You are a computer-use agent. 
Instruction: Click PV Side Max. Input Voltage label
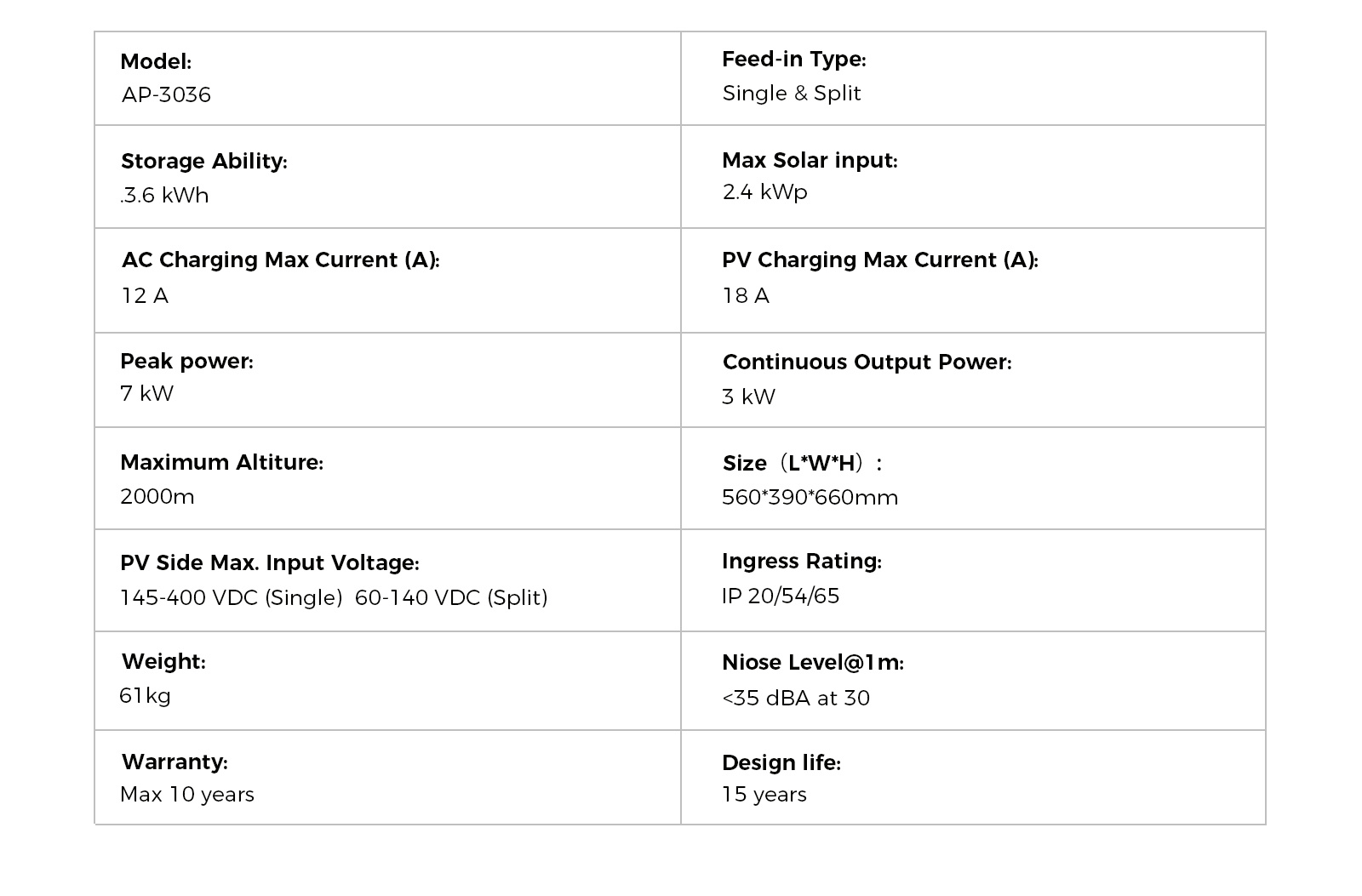(x=269, y=563)
